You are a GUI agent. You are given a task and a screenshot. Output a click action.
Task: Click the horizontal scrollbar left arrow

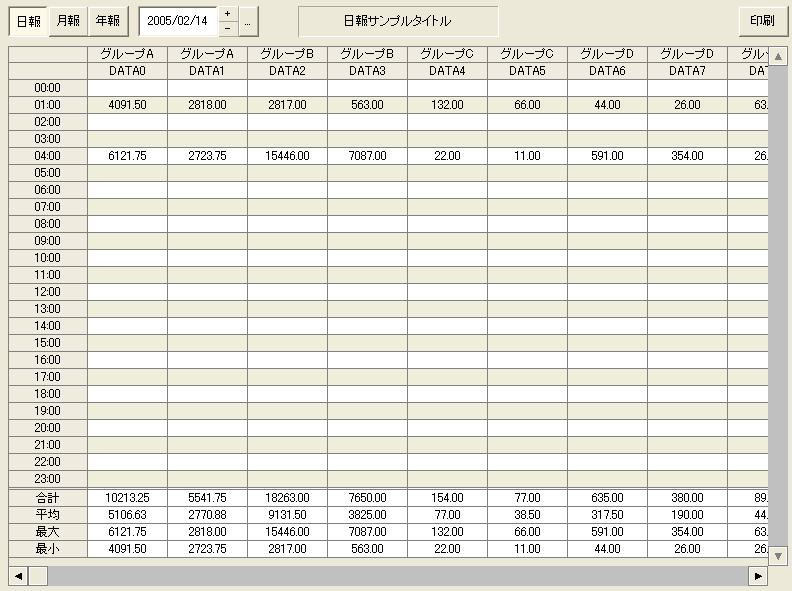click(x=18, y=576)
